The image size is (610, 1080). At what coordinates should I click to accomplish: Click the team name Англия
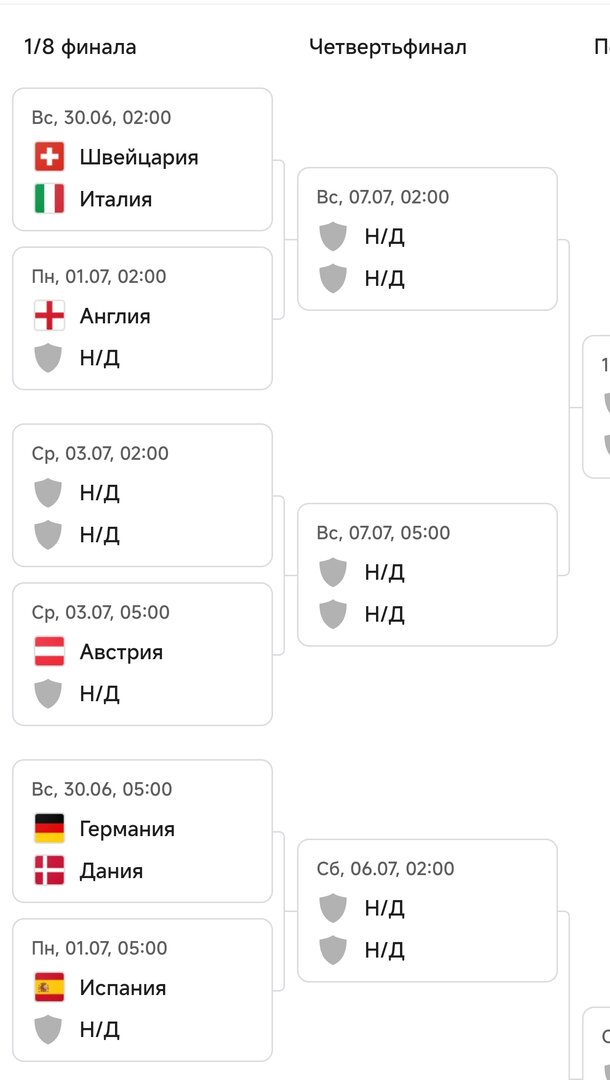[x=115, y=316]
